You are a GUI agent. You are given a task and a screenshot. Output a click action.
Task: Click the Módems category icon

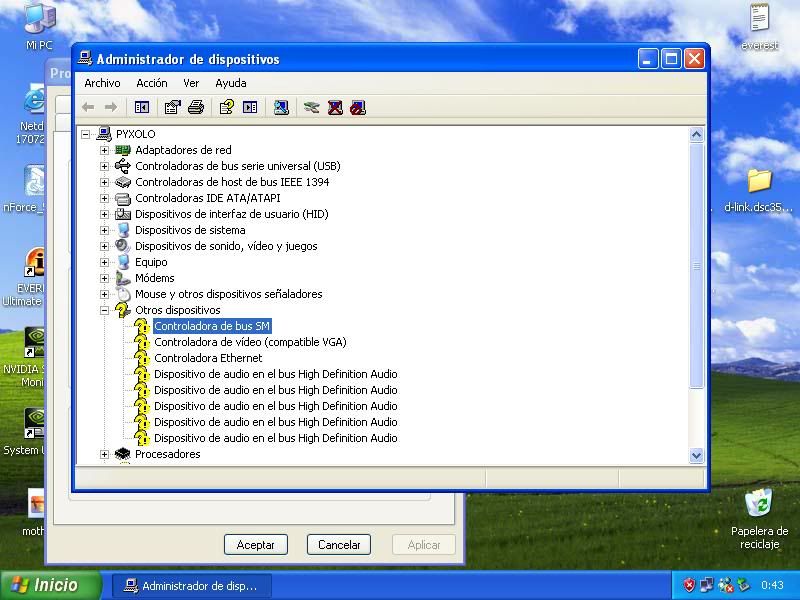[x=122, y=278]
